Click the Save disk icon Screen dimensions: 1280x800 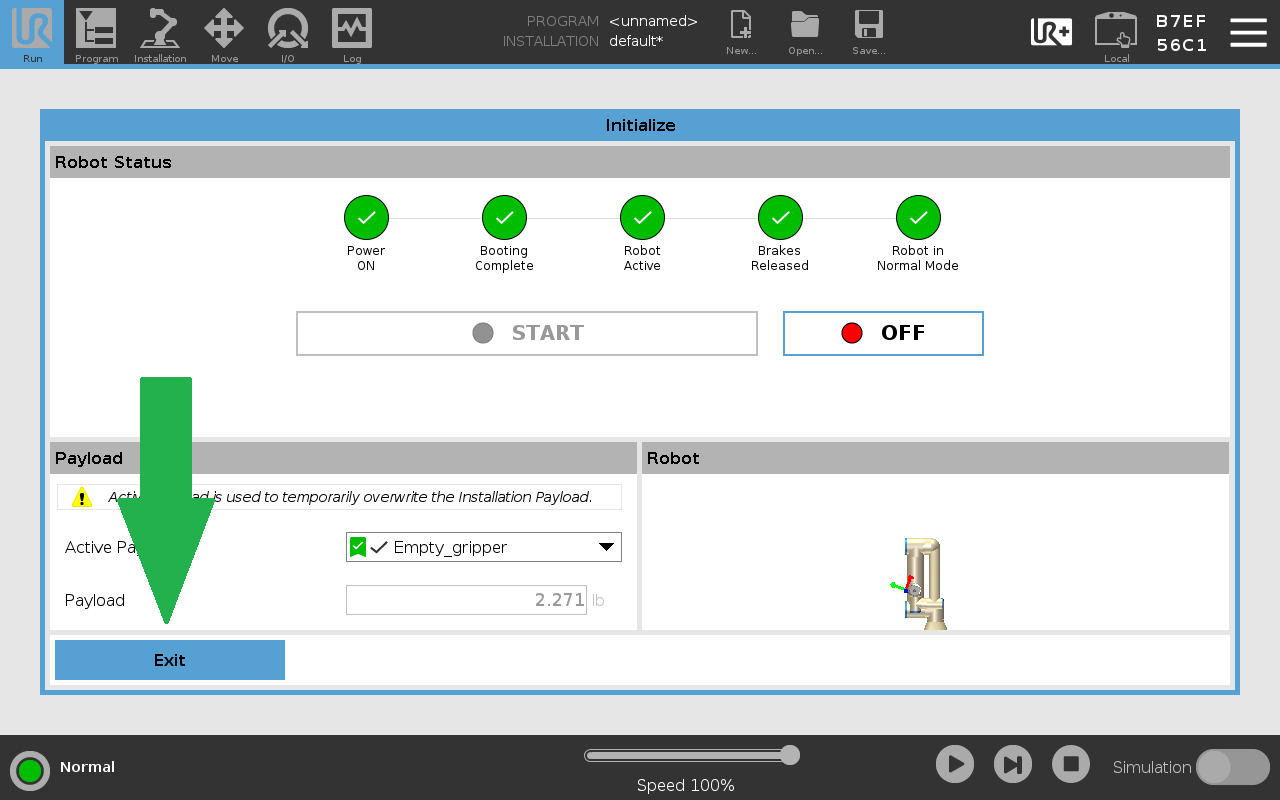point(869,25)
